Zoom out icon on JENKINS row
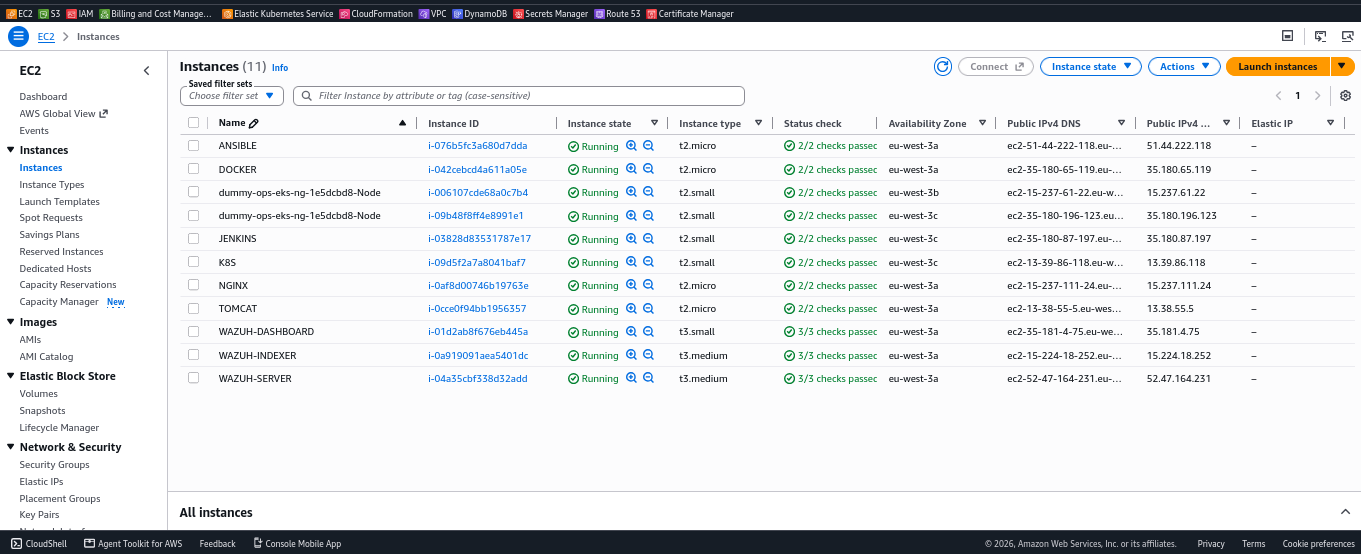 [x=648, y=239]
